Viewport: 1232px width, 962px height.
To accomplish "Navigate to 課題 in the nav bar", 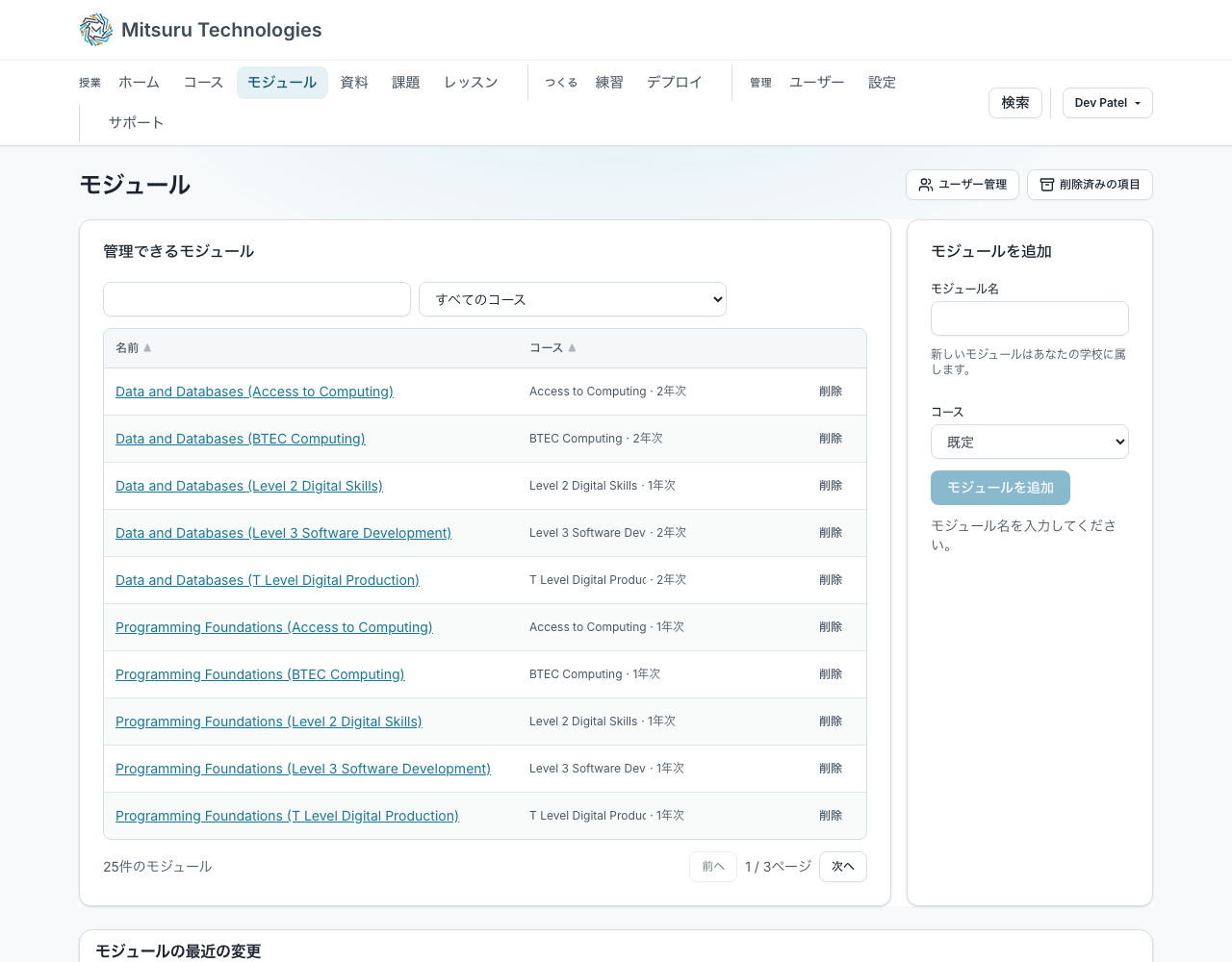I will pyautogui.click(x=406, y=83).
